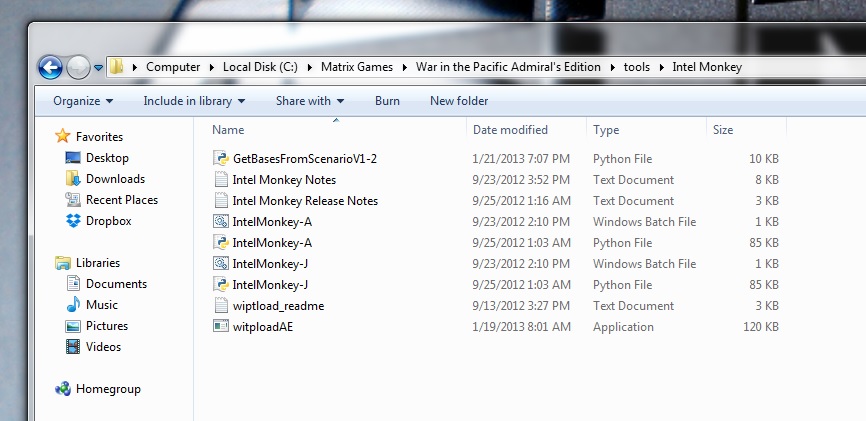
Task: Expand the arrow after Computer breadcrumb
Action: (212, 67)
